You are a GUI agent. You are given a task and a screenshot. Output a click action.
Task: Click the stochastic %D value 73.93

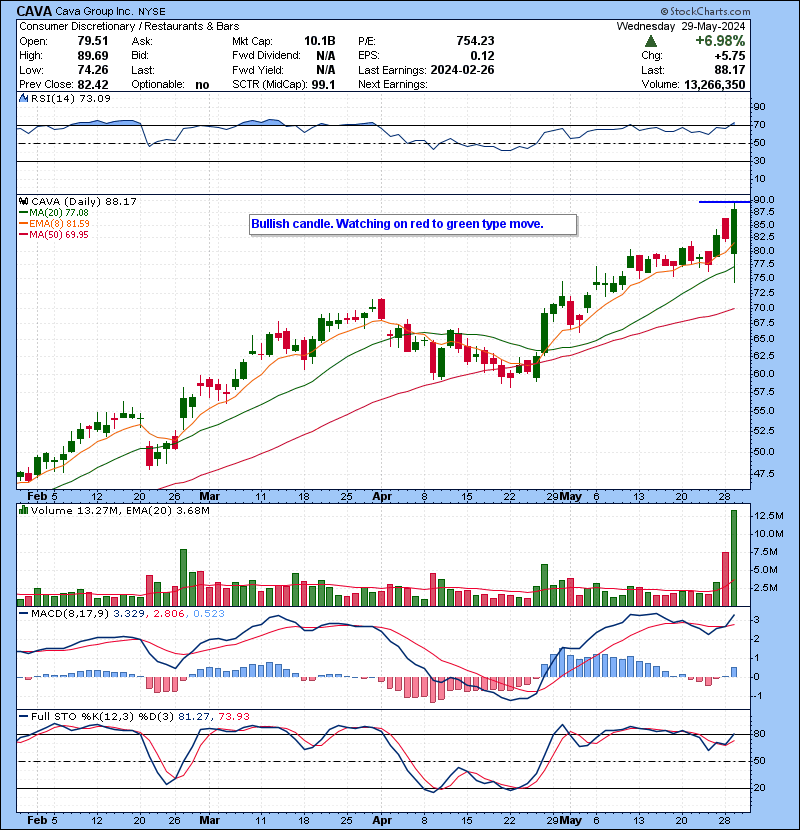click(x=234, y=717)
